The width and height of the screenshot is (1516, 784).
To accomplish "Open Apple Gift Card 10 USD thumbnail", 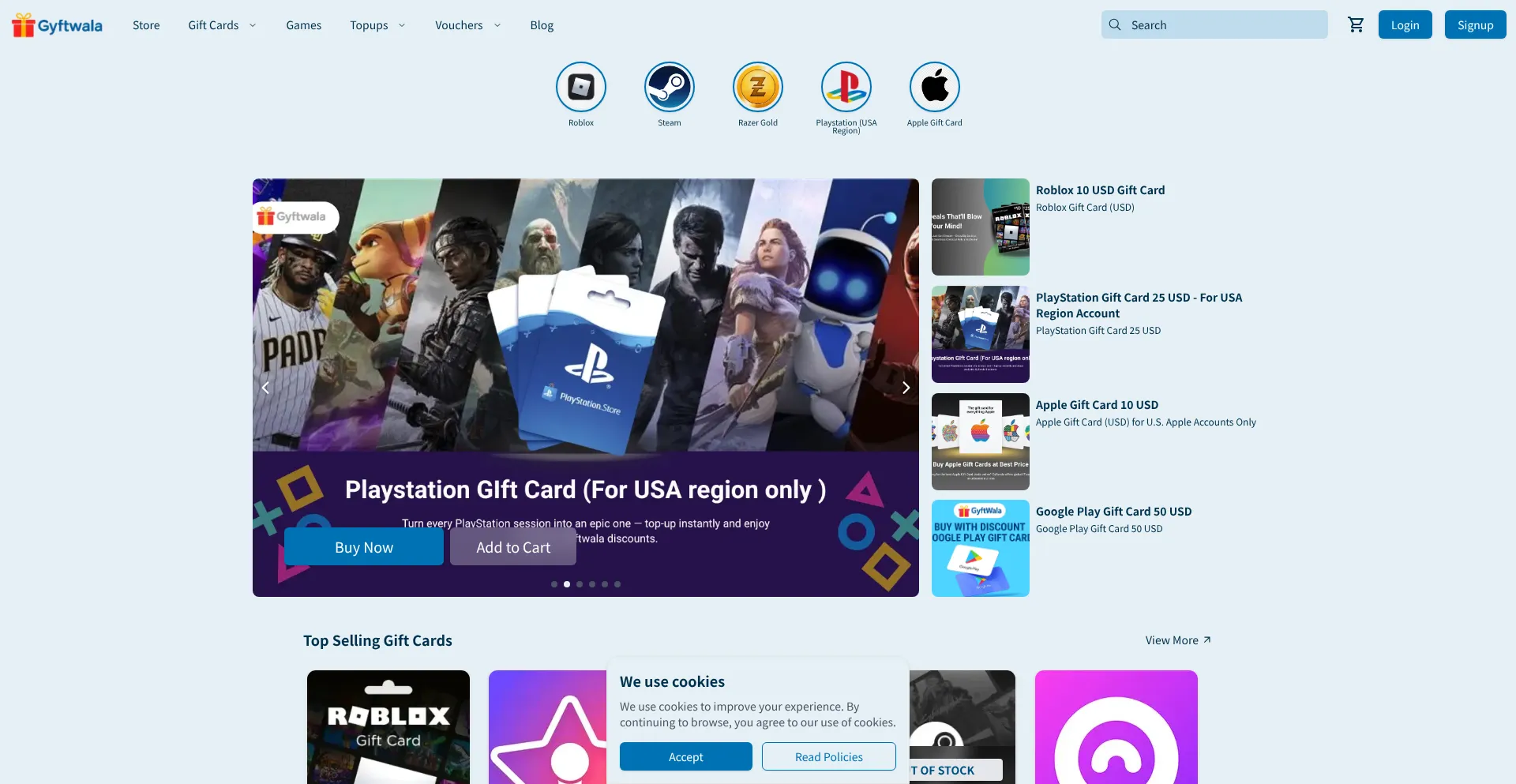I will pos(981,441).
